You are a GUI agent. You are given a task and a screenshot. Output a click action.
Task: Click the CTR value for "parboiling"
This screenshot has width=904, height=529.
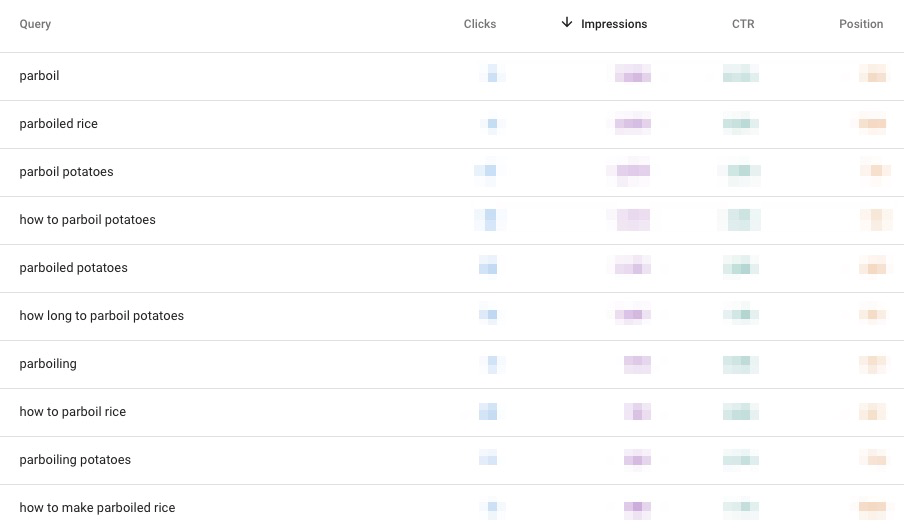click(x=740, y=364)
